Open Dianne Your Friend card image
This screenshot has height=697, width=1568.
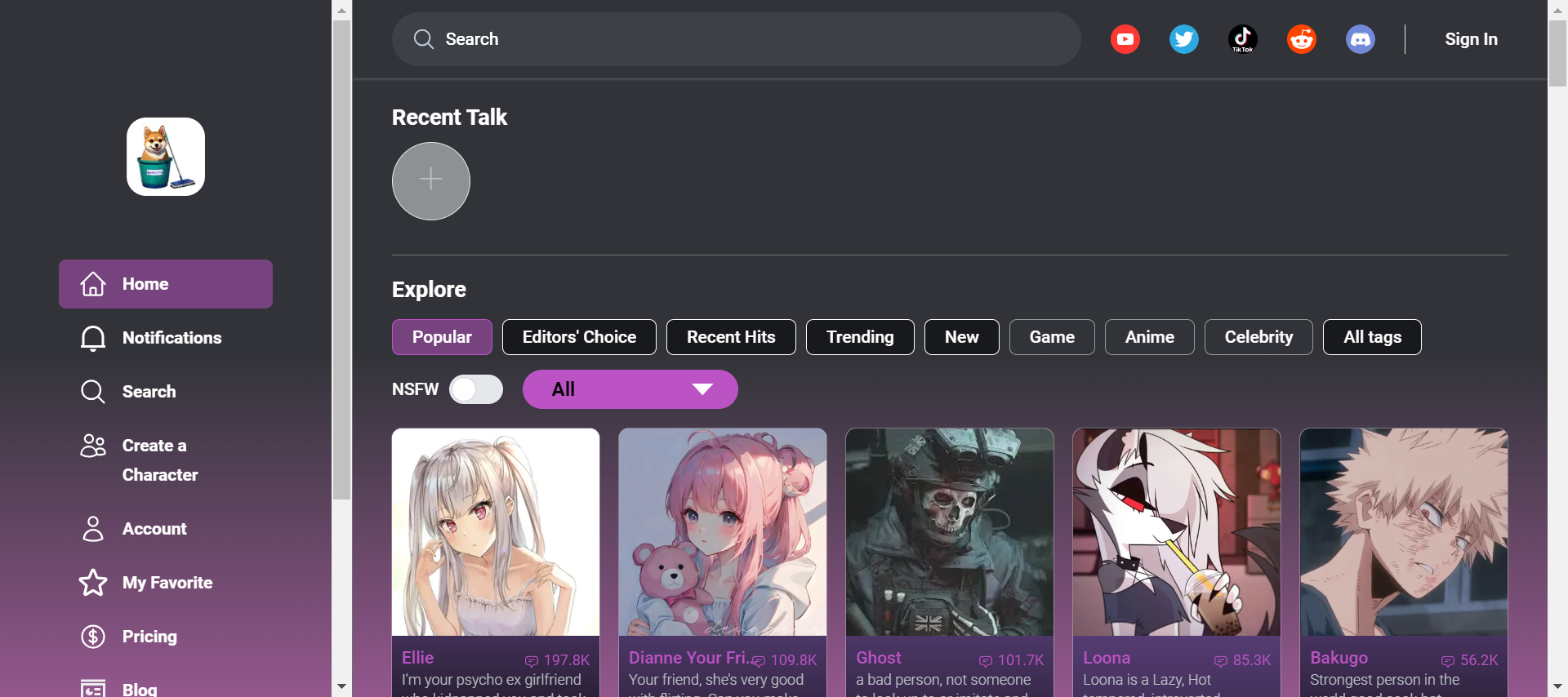pyautogui.click(x=723, y=532)
